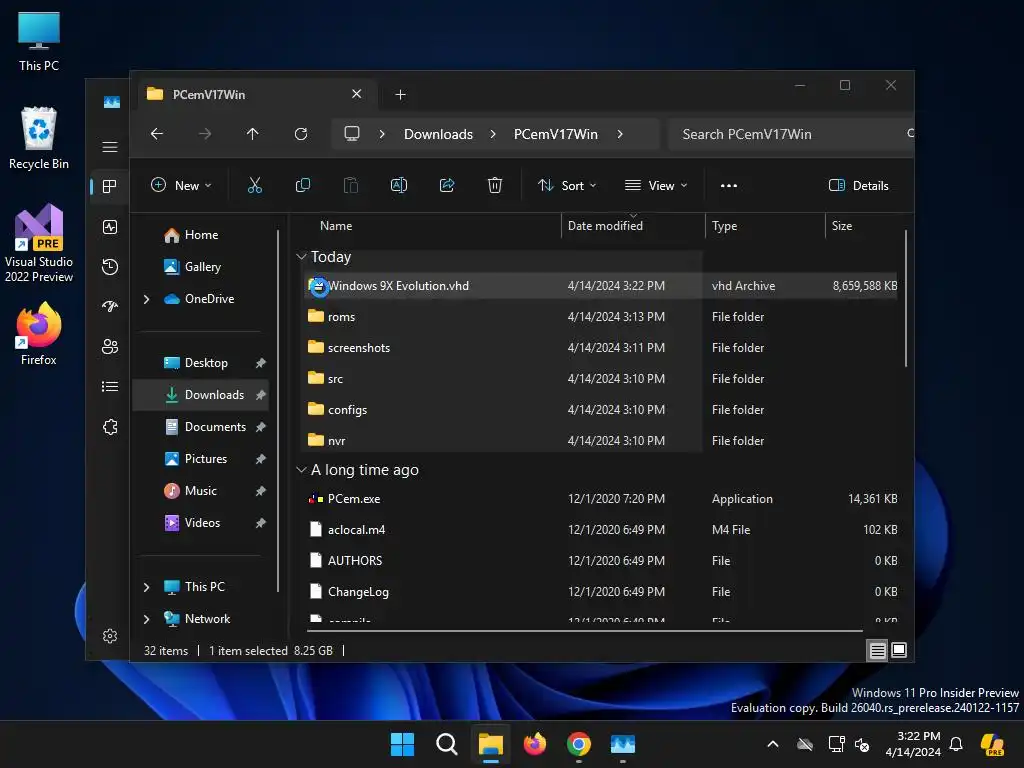Screen dimensions: 1024x768
Task: Switch to large thumbnails view in status bar
Action: click(899, 650)
